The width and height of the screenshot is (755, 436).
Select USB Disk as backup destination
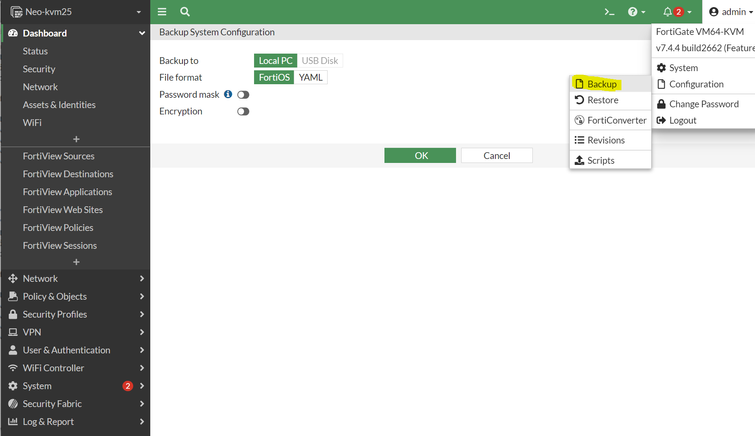point(320,61)
